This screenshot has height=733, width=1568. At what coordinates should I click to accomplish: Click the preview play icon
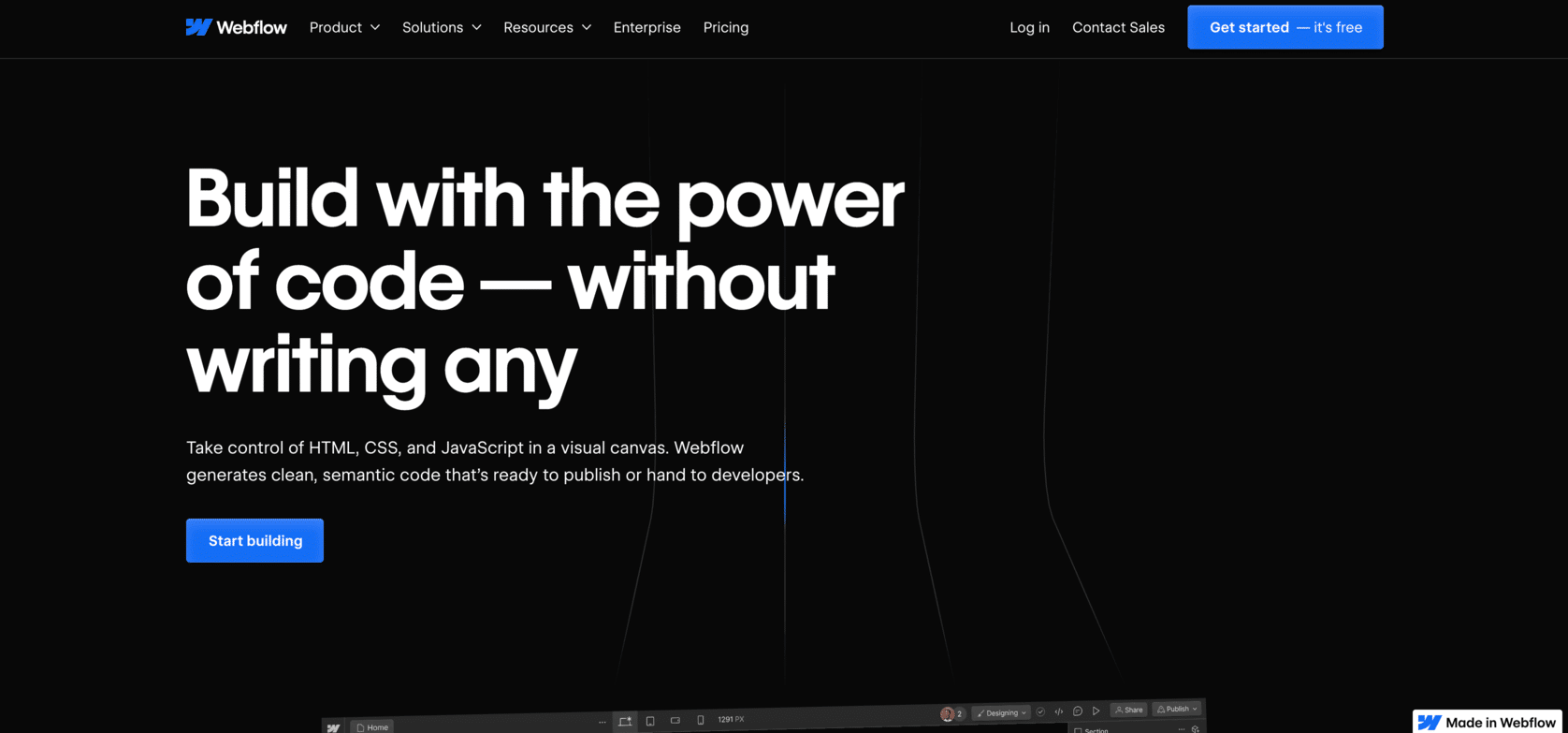click(x=1096, y=711)
